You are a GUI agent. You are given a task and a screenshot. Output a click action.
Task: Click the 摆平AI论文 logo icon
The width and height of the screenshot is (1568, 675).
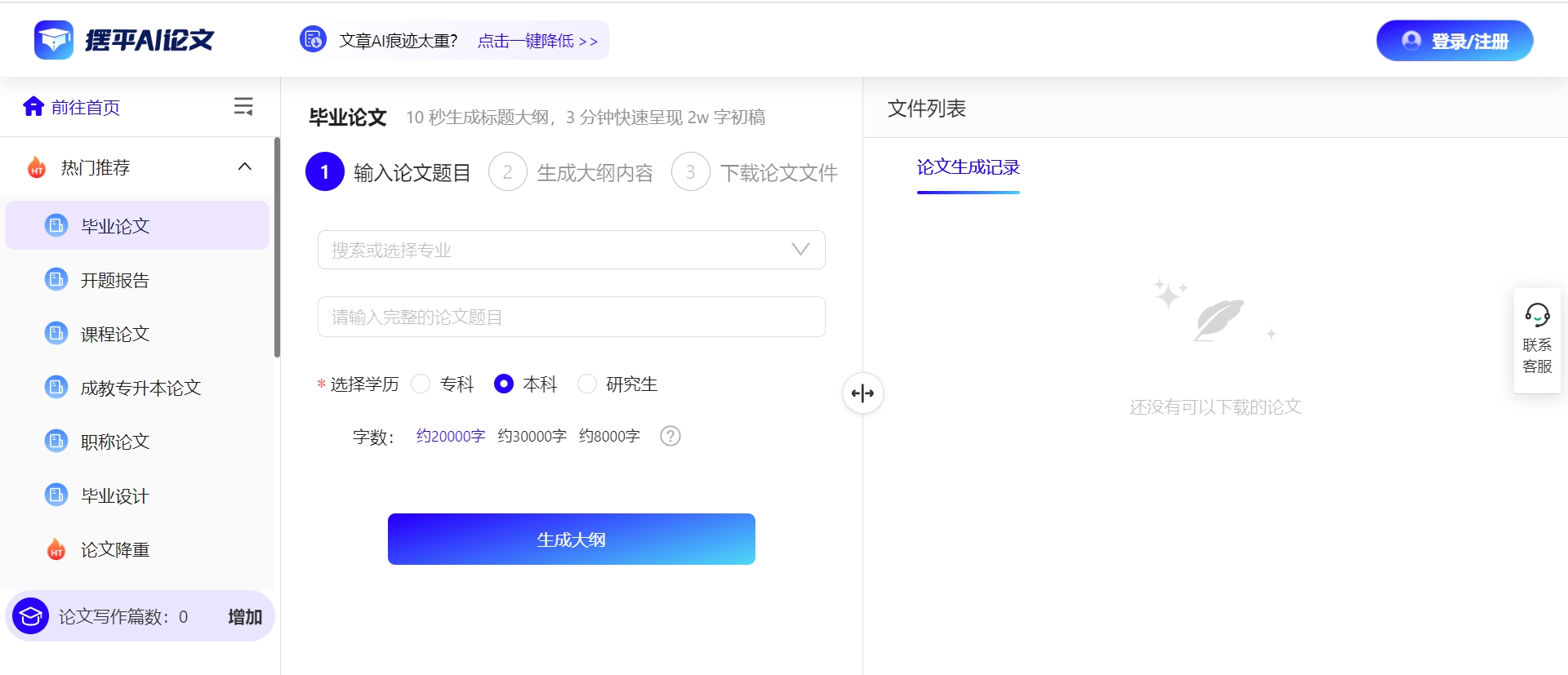click(x=54, y=40)
